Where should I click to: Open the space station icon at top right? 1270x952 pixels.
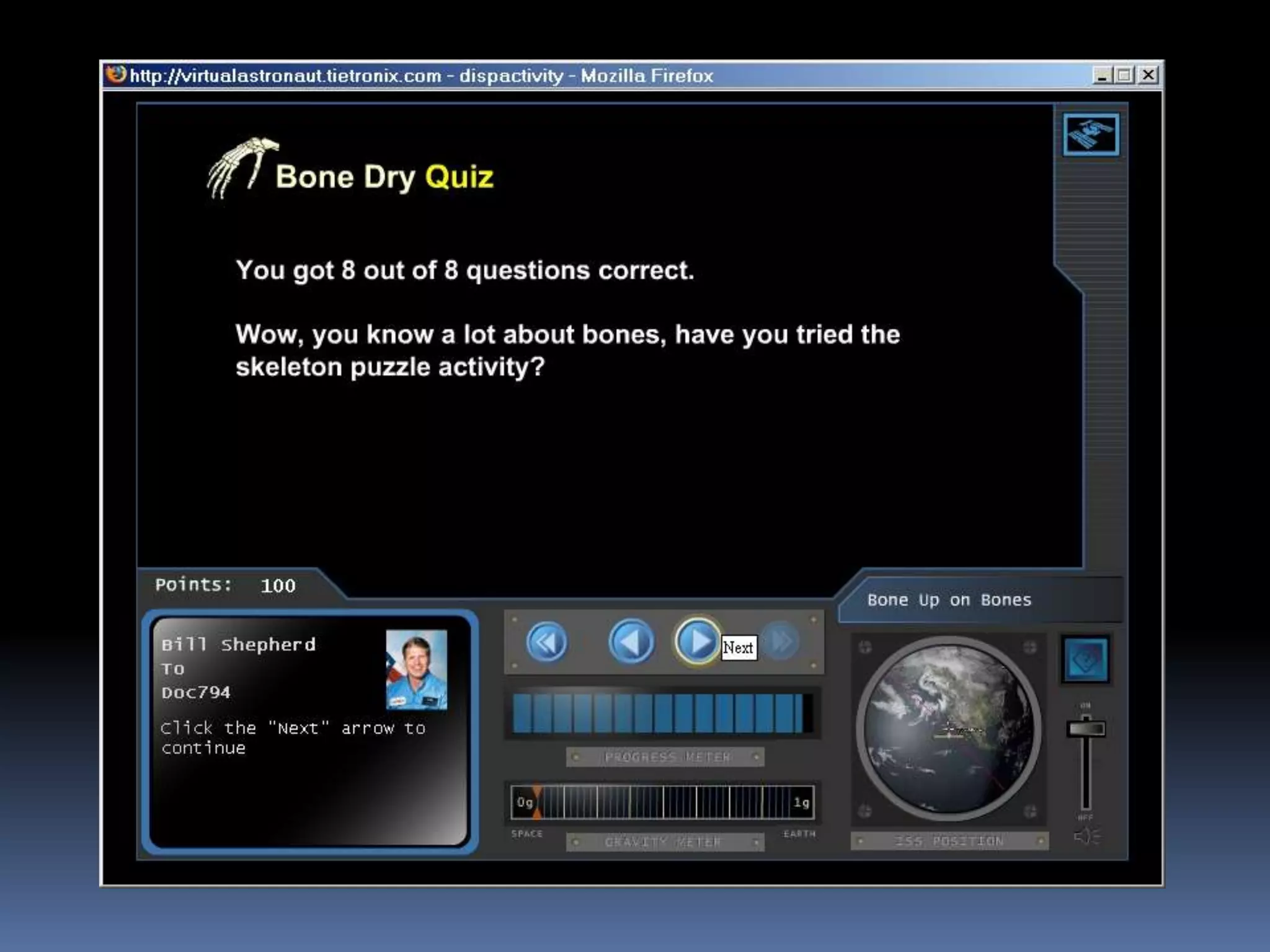click(1091, 134)
